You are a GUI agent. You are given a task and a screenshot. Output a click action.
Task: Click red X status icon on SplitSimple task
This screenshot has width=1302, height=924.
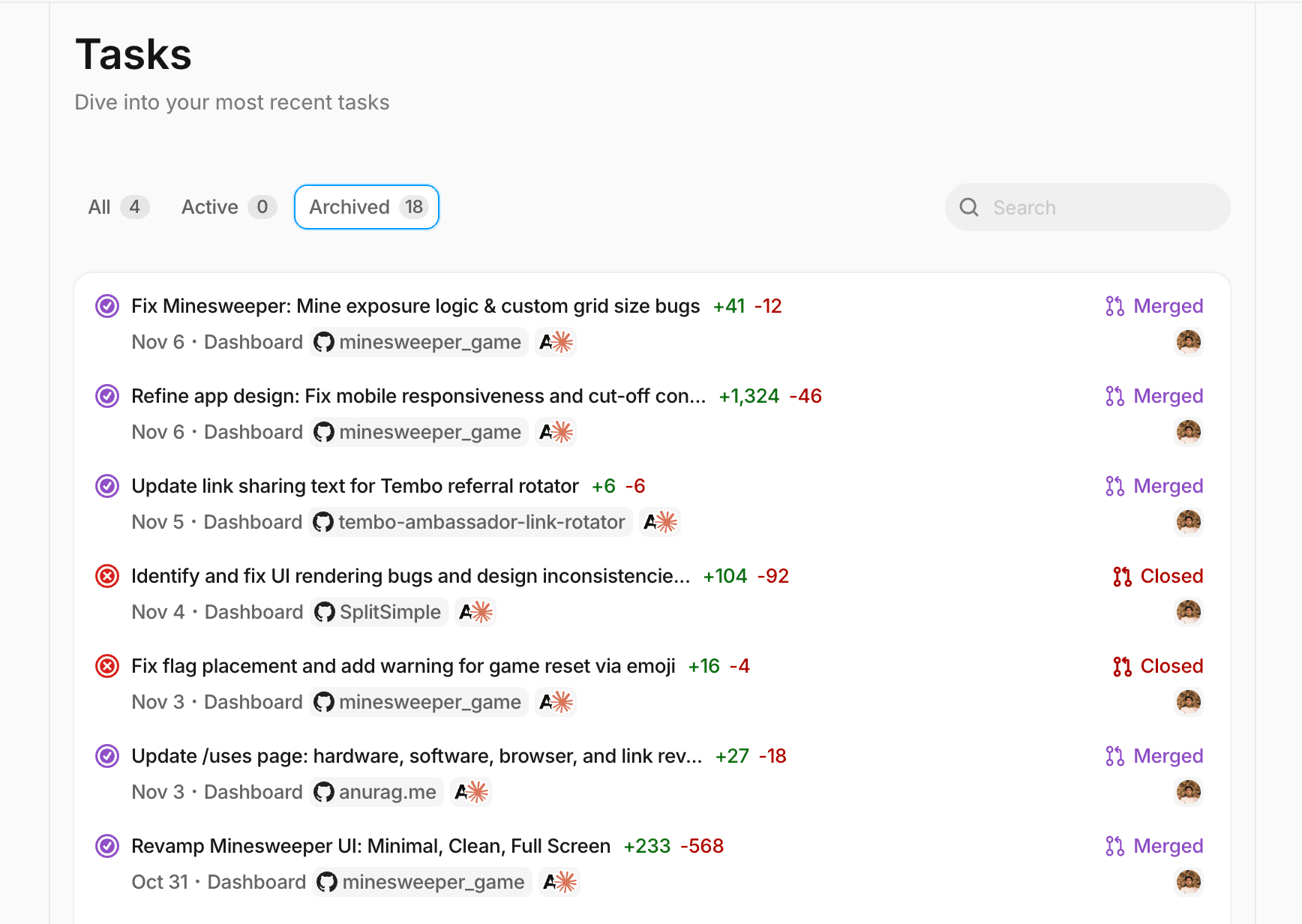pos(107,576)
